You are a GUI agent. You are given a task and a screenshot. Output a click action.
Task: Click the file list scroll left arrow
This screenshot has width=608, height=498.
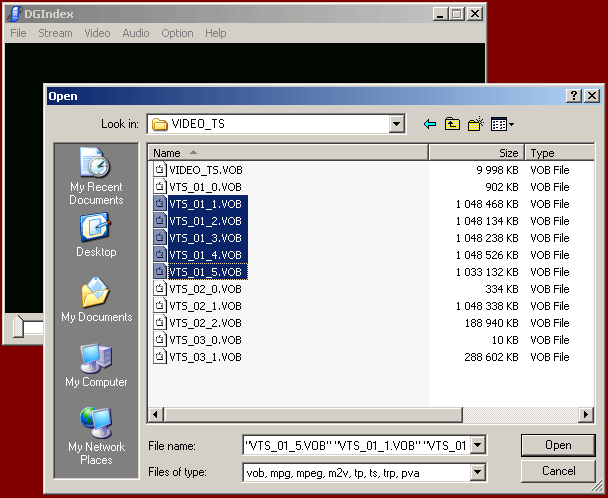point(155,415)
